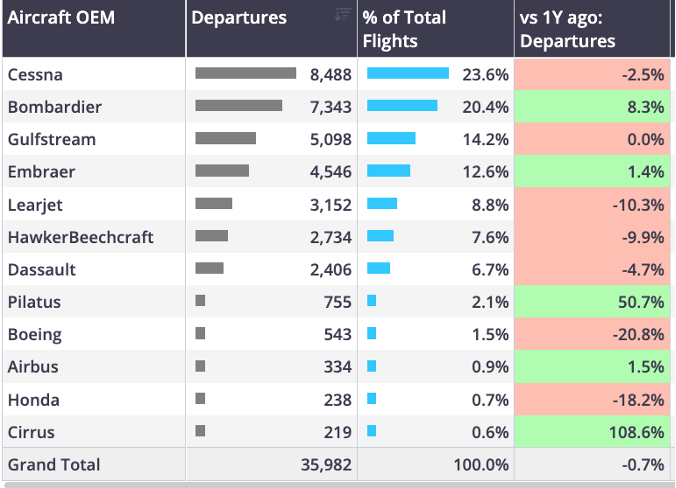Click Embraer's green 1.4% cell

point(591,172)
